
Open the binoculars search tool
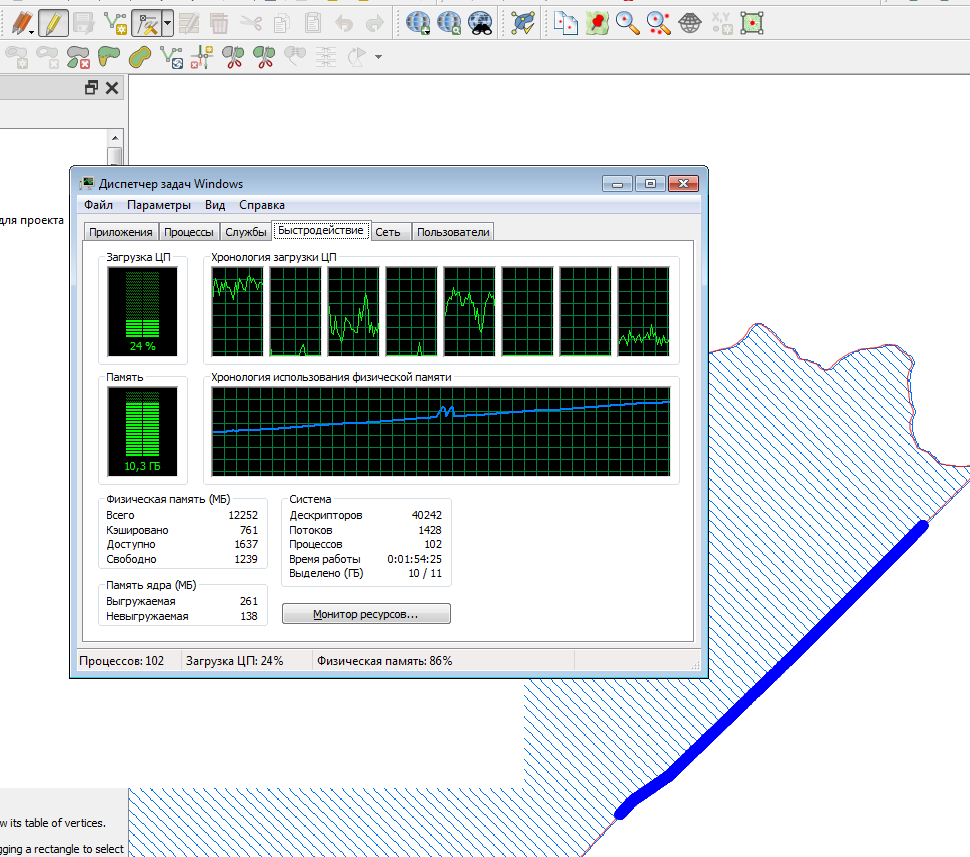point(480,22)
